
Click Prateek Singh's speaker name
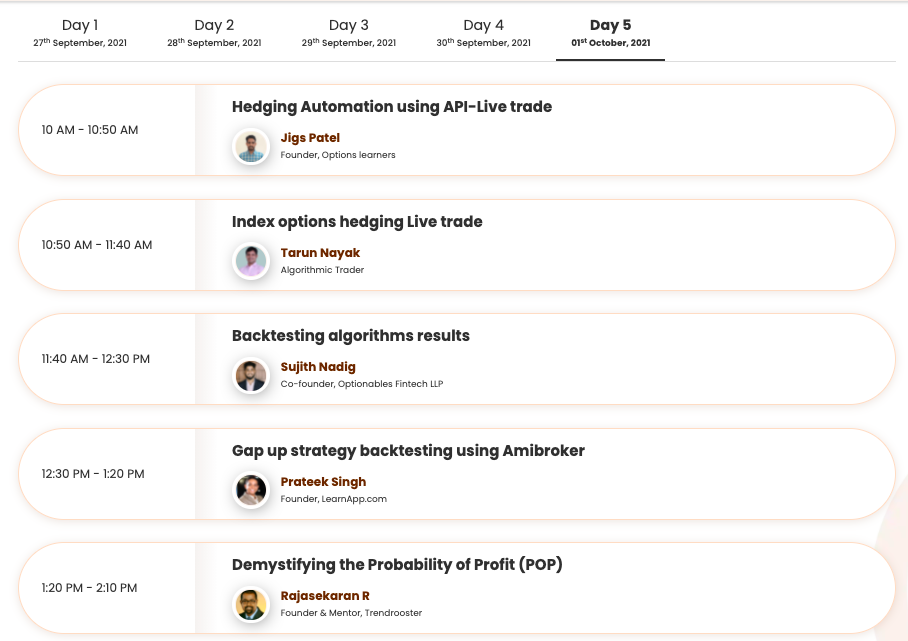click(323, 482)
